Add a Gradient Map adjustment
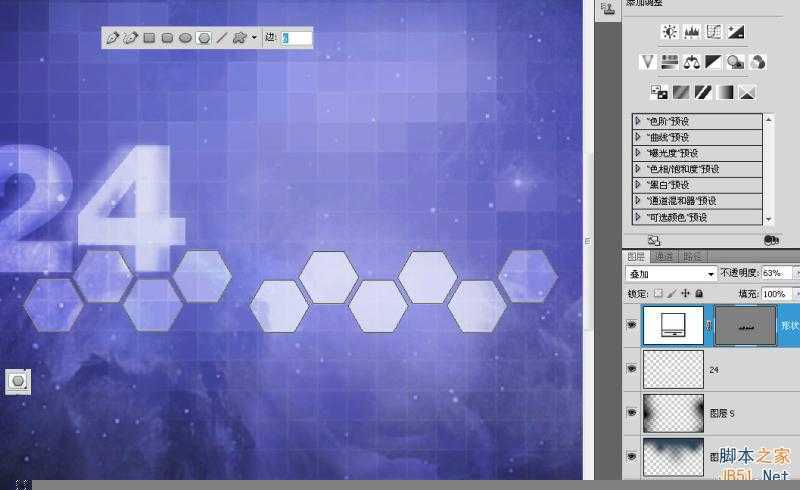 pos(725,92)
